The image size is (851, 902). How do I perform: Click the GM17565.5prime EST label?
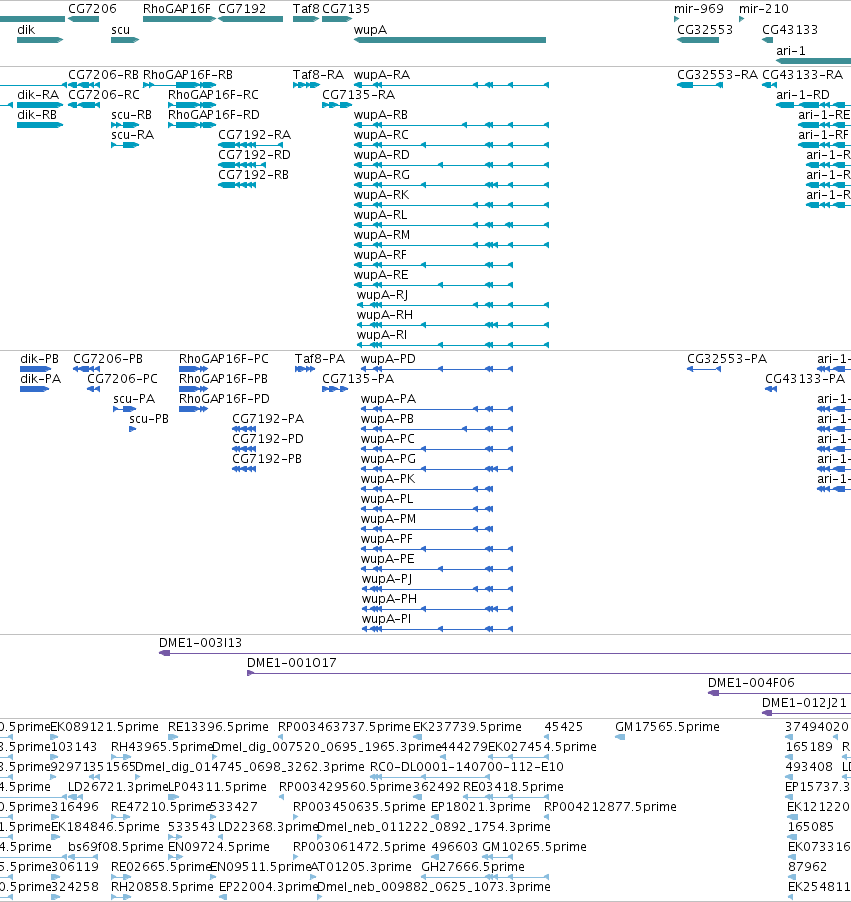(x=667, y=727)
